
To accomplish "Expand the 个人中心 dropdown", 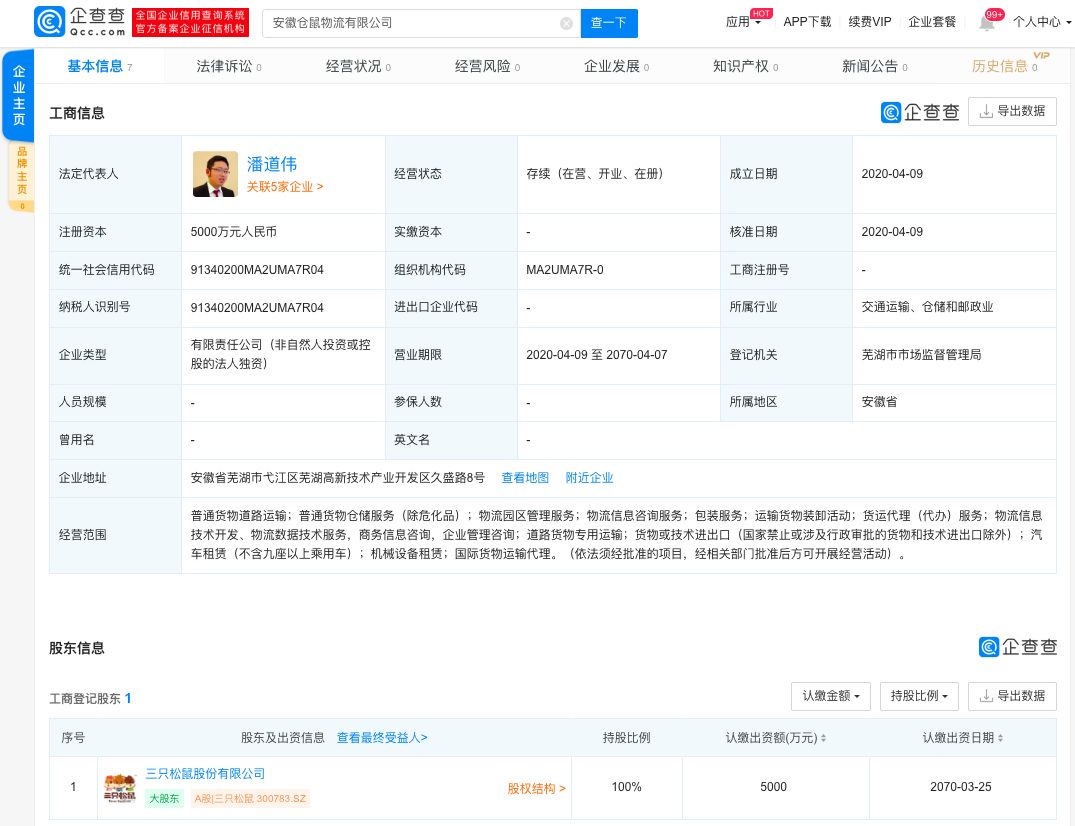I will [x=1041, y=22].
